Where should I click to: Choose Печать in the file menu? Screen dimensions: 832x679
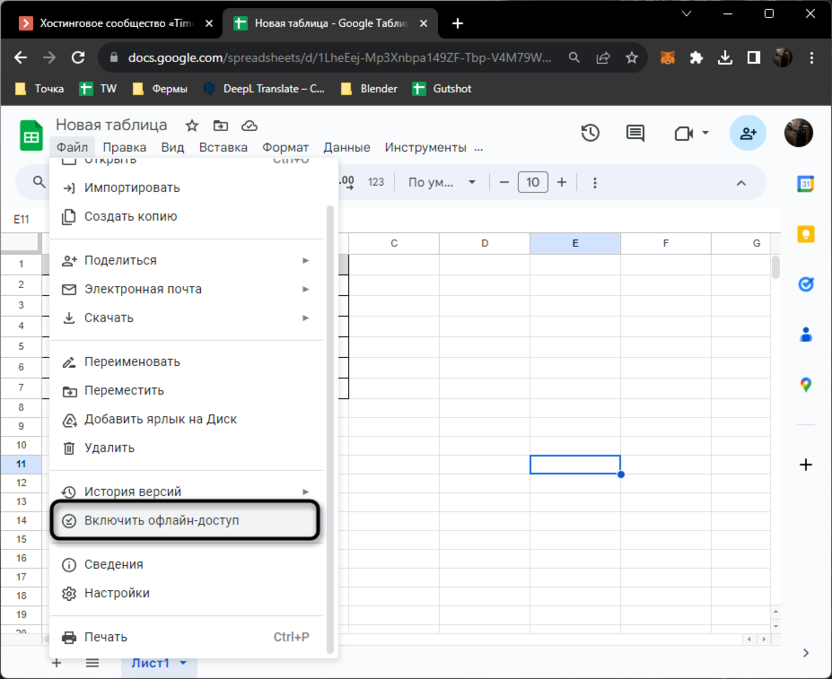coord(106,637)
